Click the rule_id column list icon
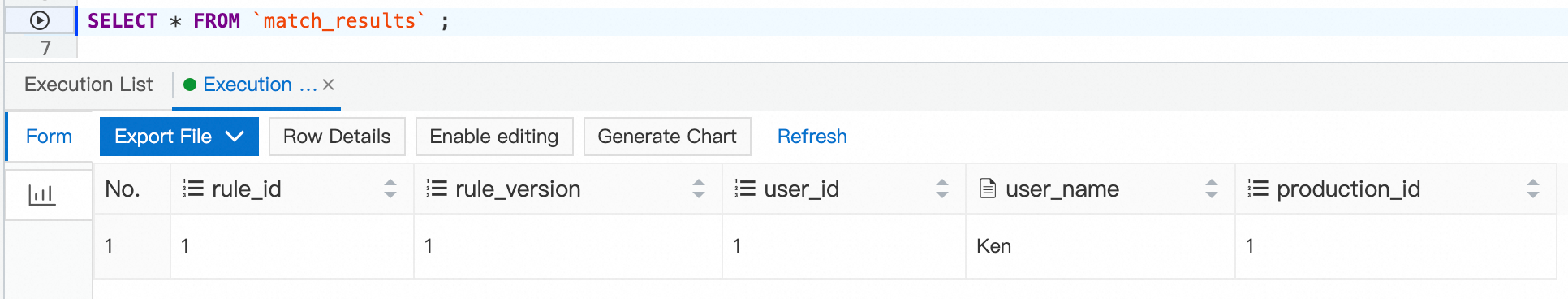This screenshot has height=299, width=1568. pyautogui.click(x=192, y=188)
